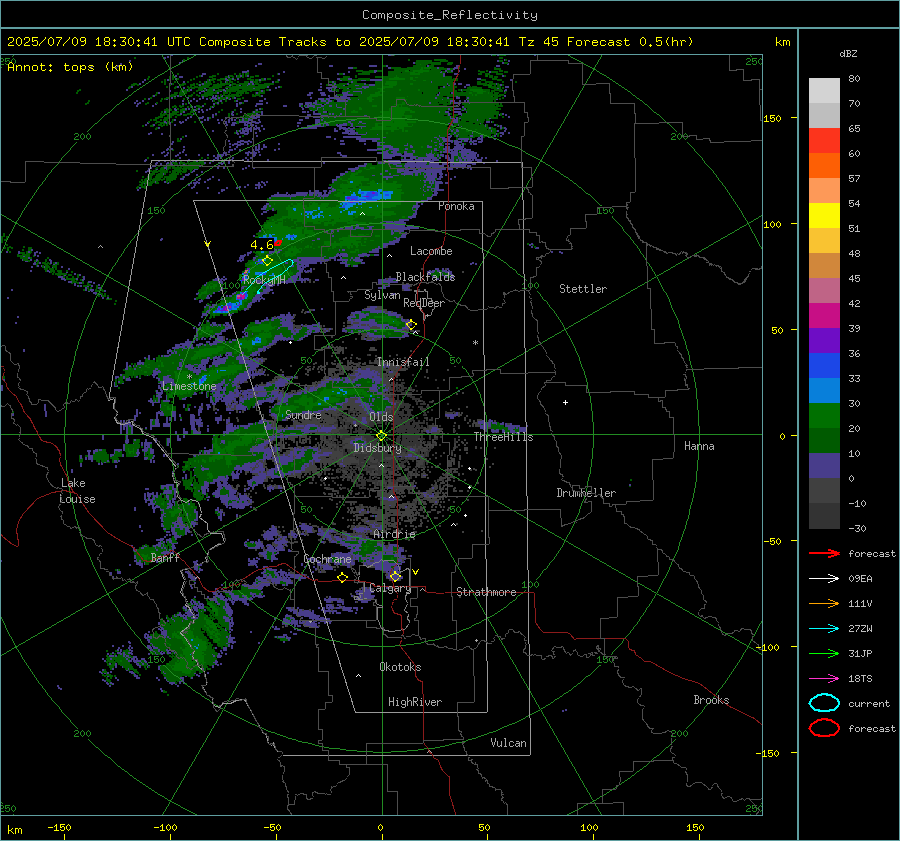Click the RockyMH location label
The height and width of the screenshot is (841, 900).
[264, 280]
